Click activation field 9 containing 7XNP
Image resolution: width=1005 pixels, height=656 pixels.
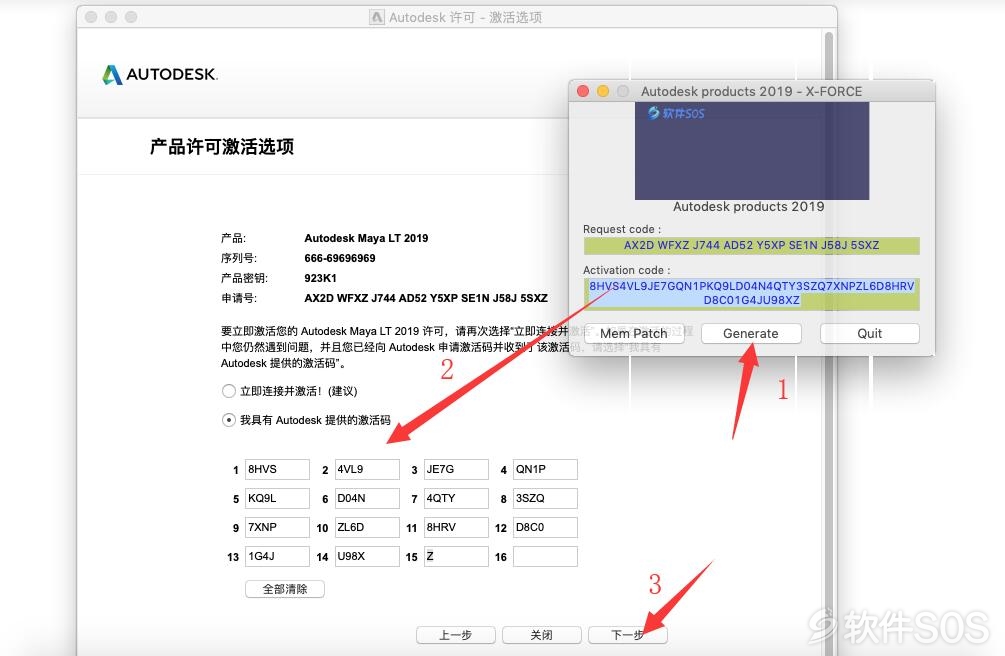[277, 527]
